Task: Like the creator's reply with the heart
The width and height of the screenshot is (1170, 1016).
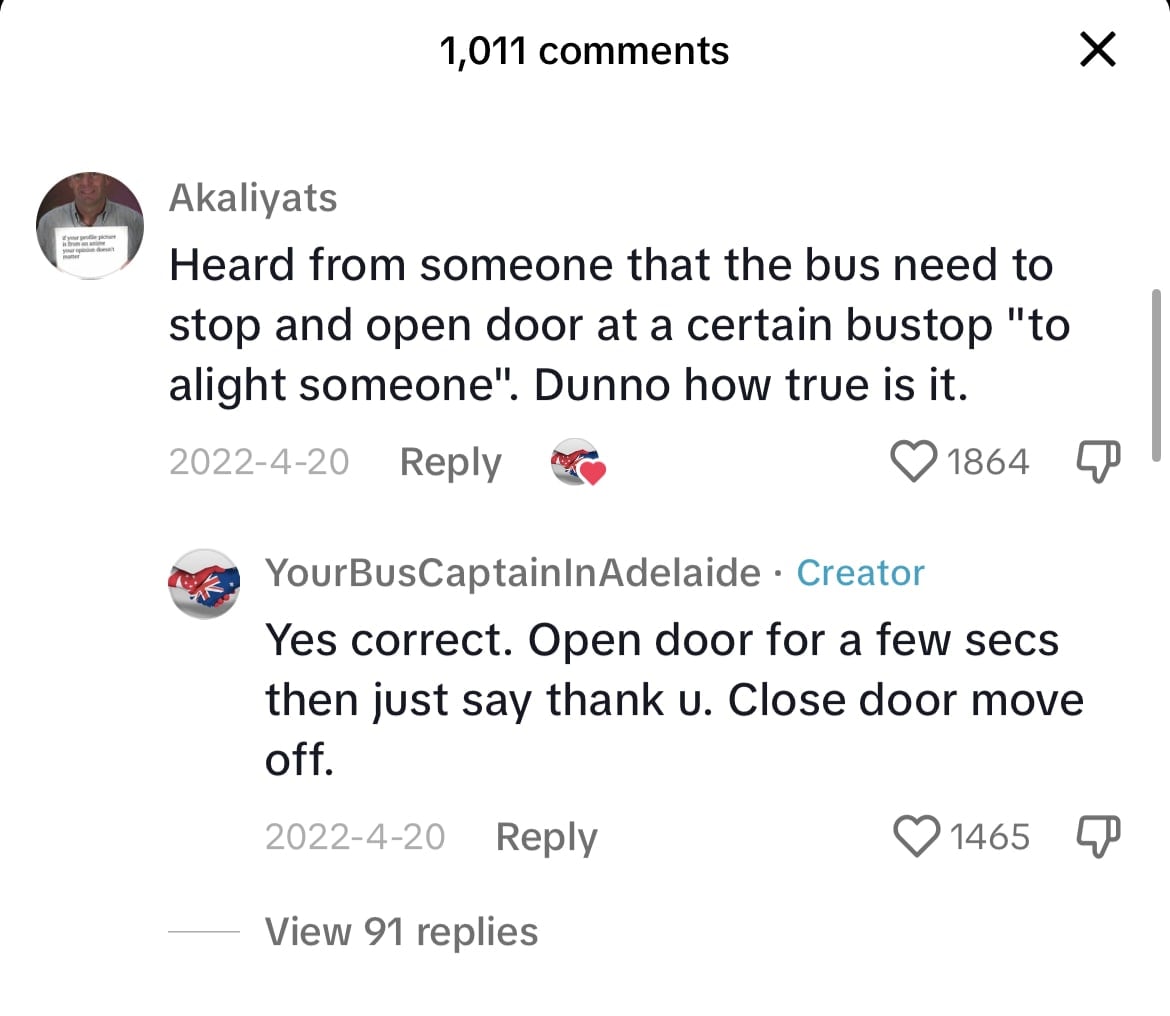Action: (915, 836)
